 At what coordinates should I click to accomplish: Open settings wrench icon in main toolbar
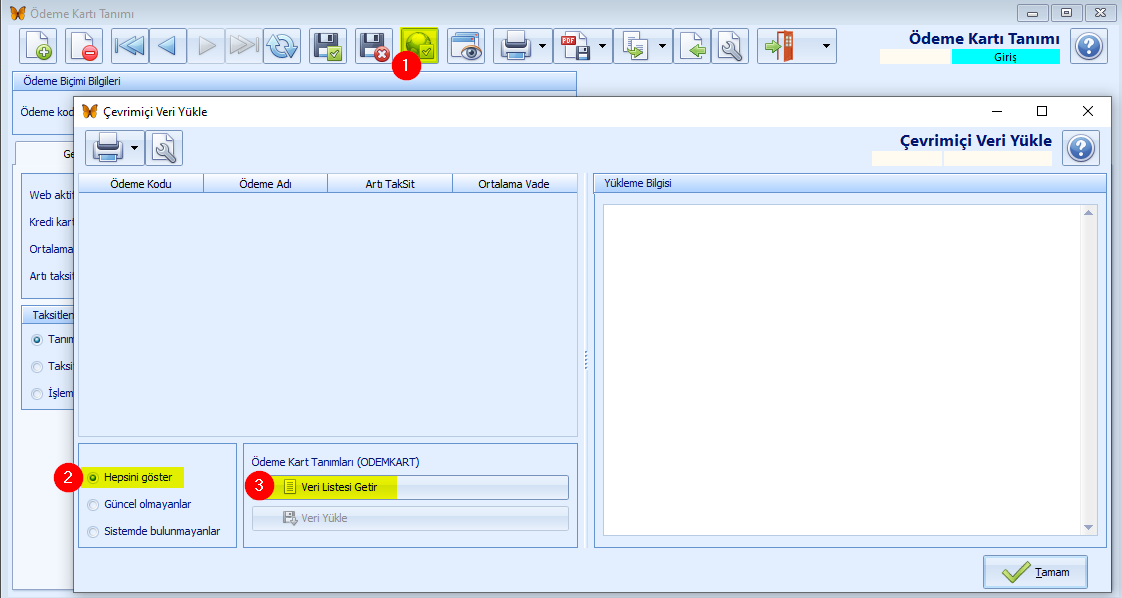pyautogui.click(x=730, y=46)
